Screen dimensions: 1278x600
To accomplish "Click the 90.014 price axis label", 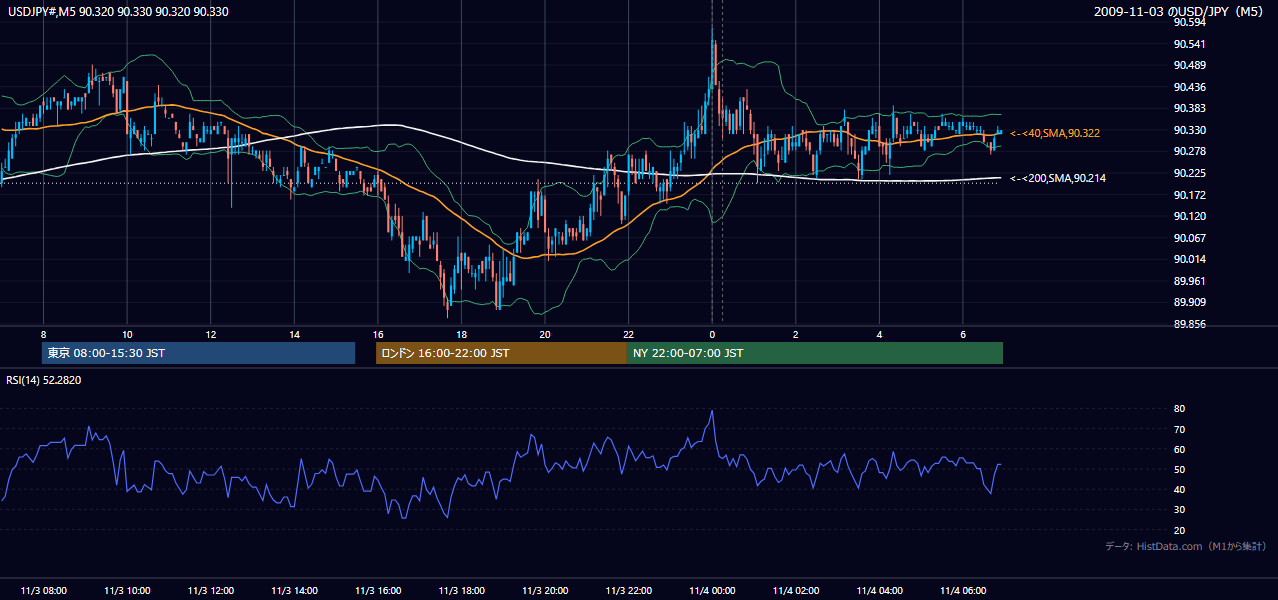I will 1189,259.
